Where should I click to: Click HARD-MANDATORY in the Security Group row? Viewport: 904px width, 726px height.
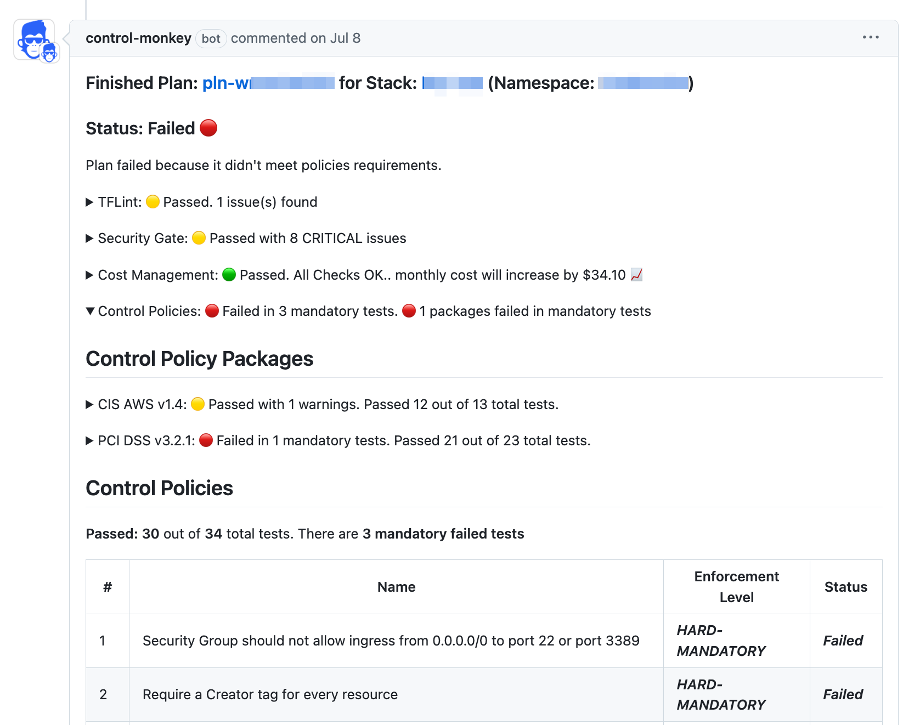tap(721, 641)
